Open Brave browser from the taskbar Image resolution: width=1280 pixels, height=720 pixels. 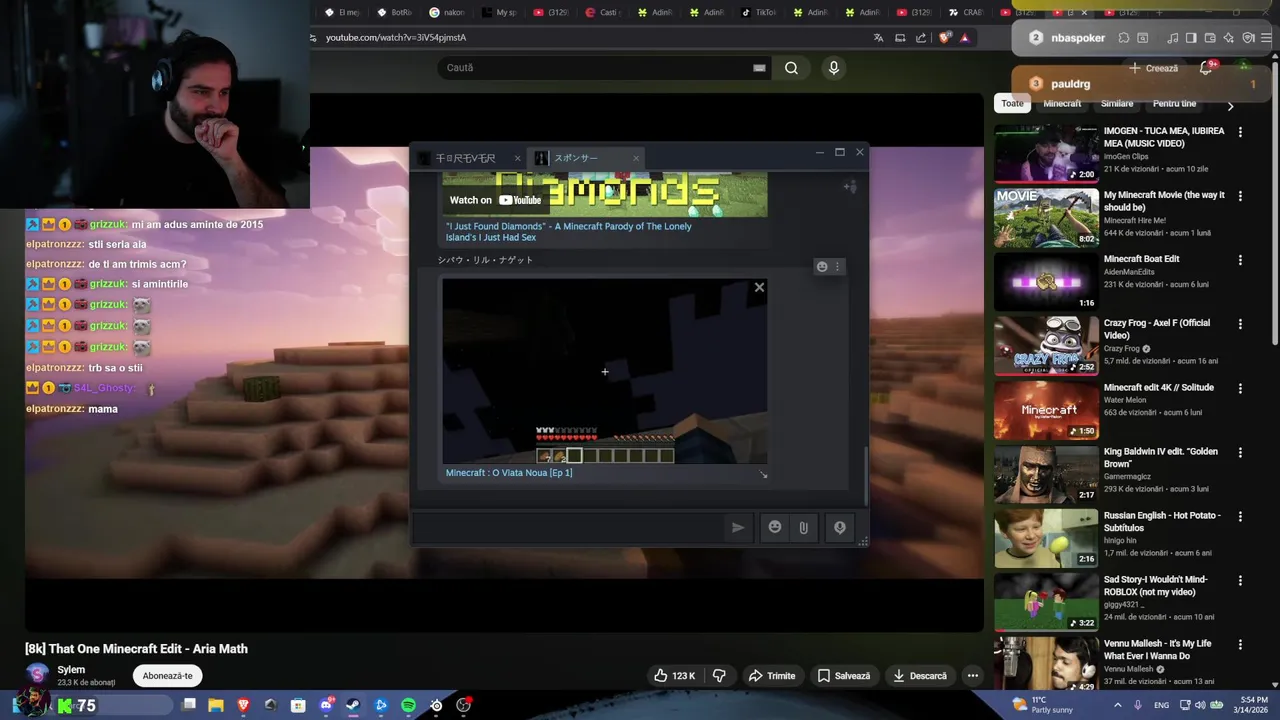pyautogui.click(x=243, y=705)
